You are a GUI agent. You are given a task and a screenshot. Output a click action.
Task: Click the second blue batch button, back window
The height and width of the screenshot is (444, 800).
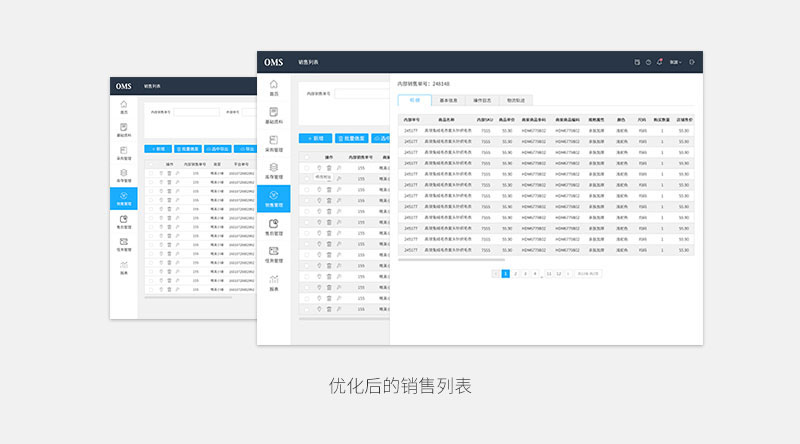(x=188, y=149)
